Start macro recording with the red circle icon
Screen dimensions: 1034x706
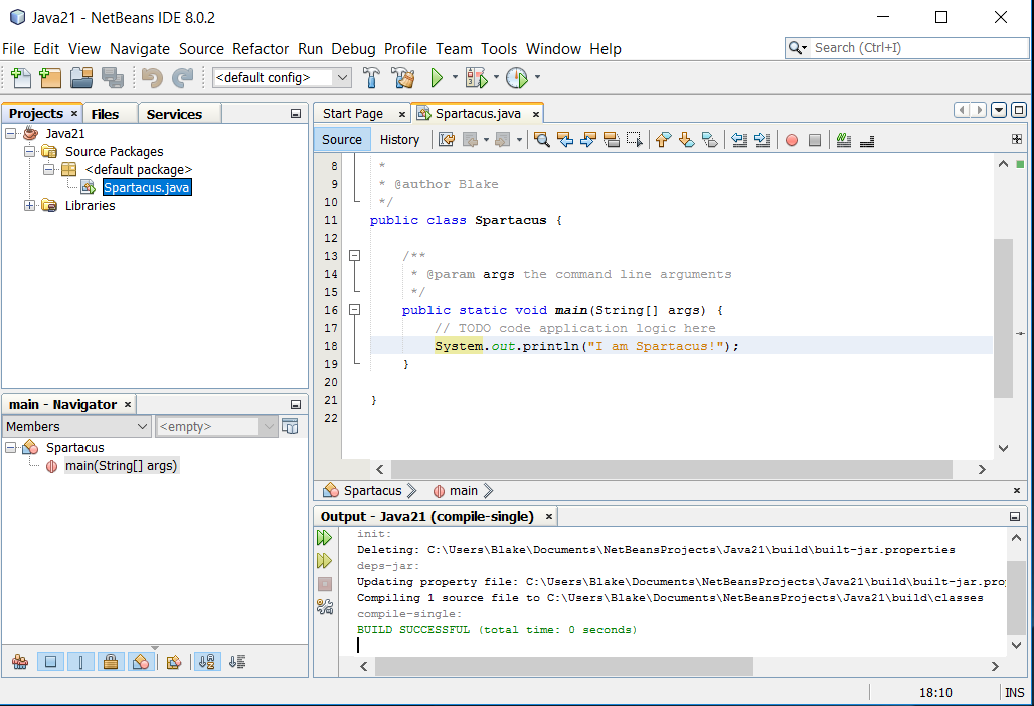pyautogui.click(x=791, y=140)
